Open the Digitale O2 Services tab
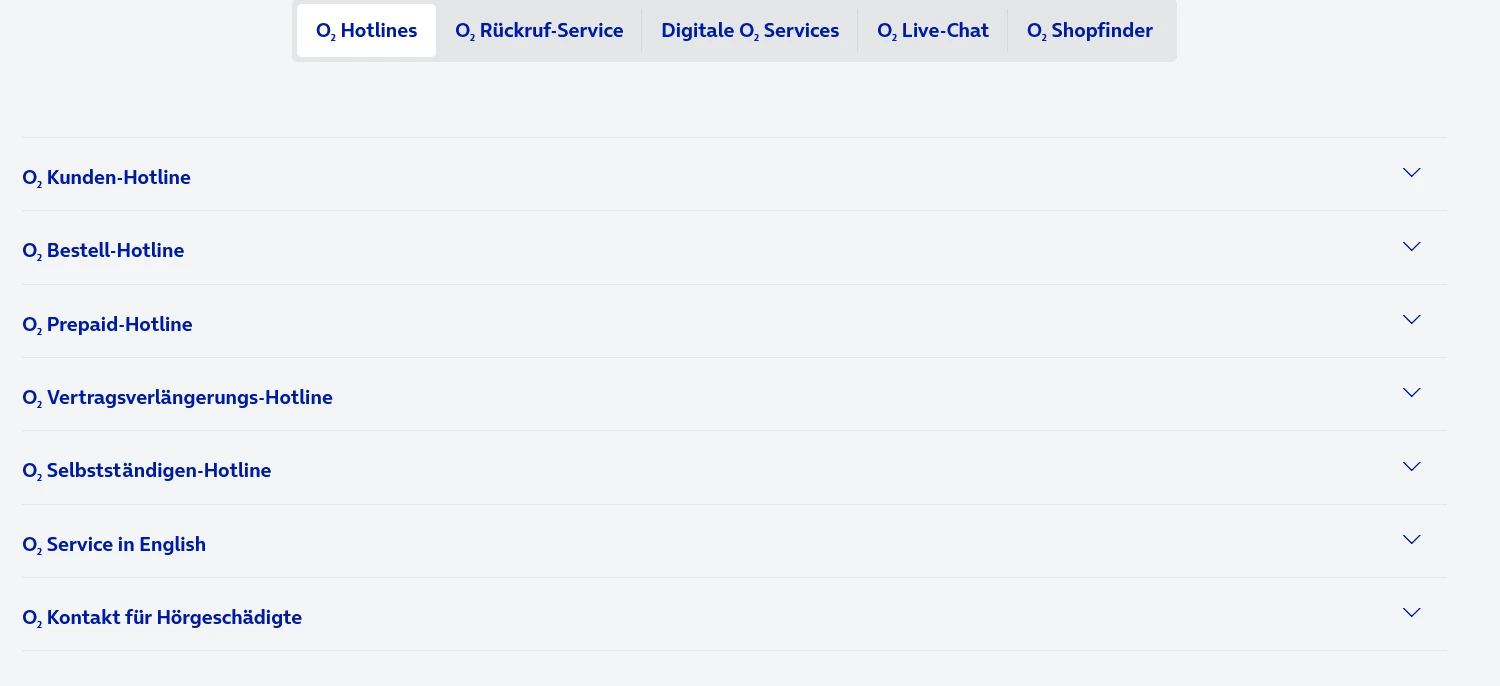Screen dimensions: 1500x686 coord(750,31)
